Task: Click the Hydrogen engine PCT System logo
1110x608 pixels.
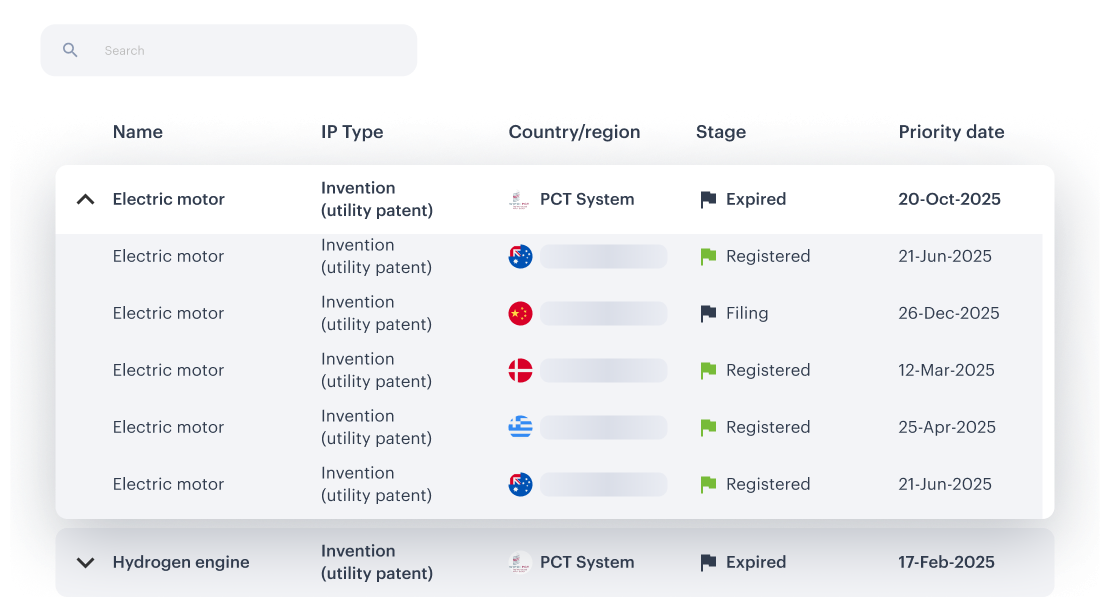Action: (520, 563)
